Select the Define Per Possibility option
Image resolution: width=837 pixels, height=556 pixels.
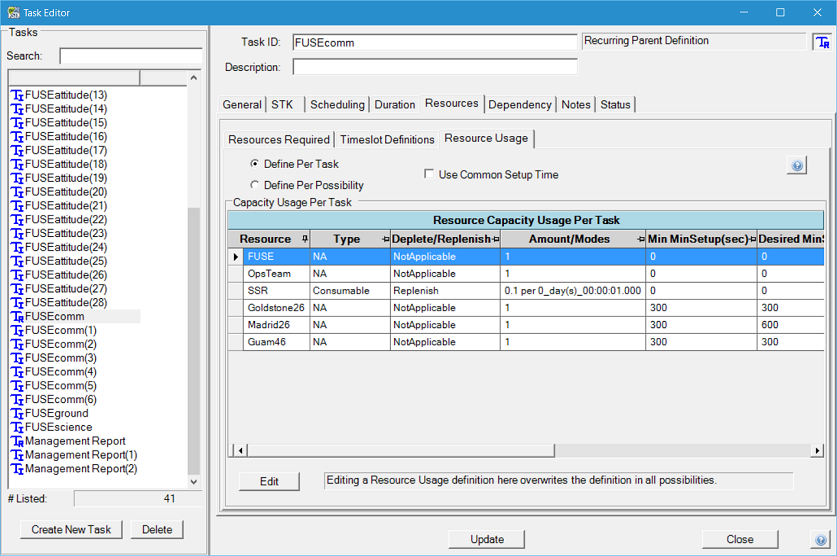(x=255, y=185)
